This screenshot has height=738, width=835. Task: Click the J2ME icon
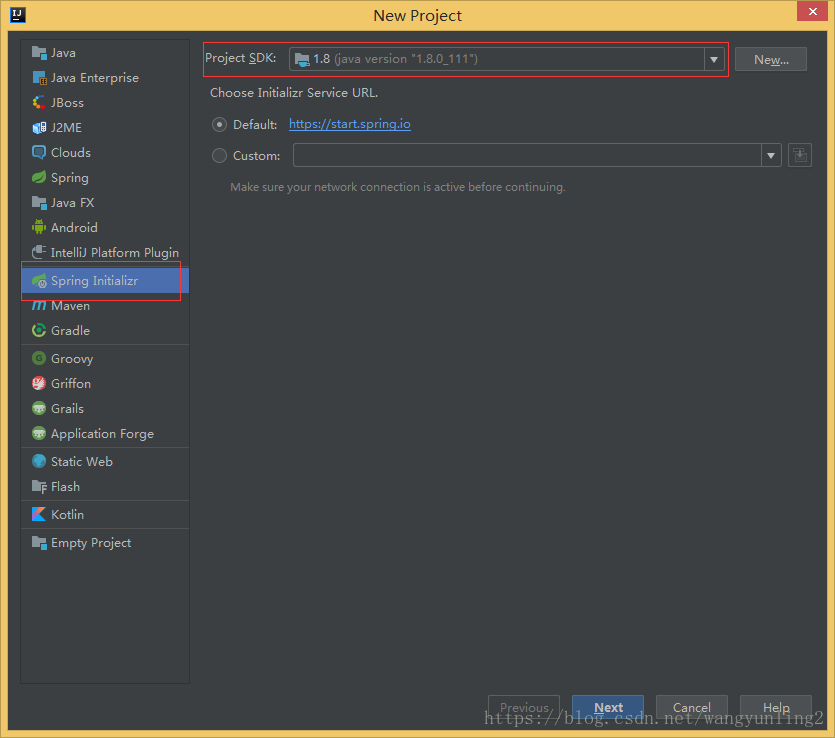tap(39, 128)
